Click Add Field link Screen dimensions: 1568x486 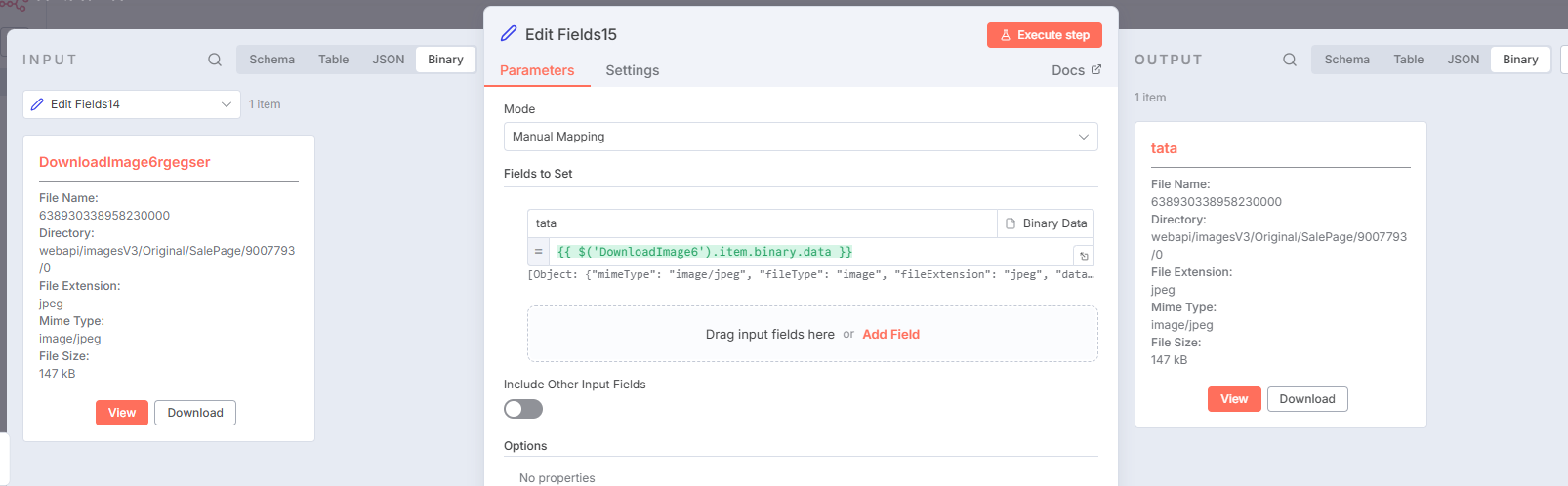coord(890,334)
